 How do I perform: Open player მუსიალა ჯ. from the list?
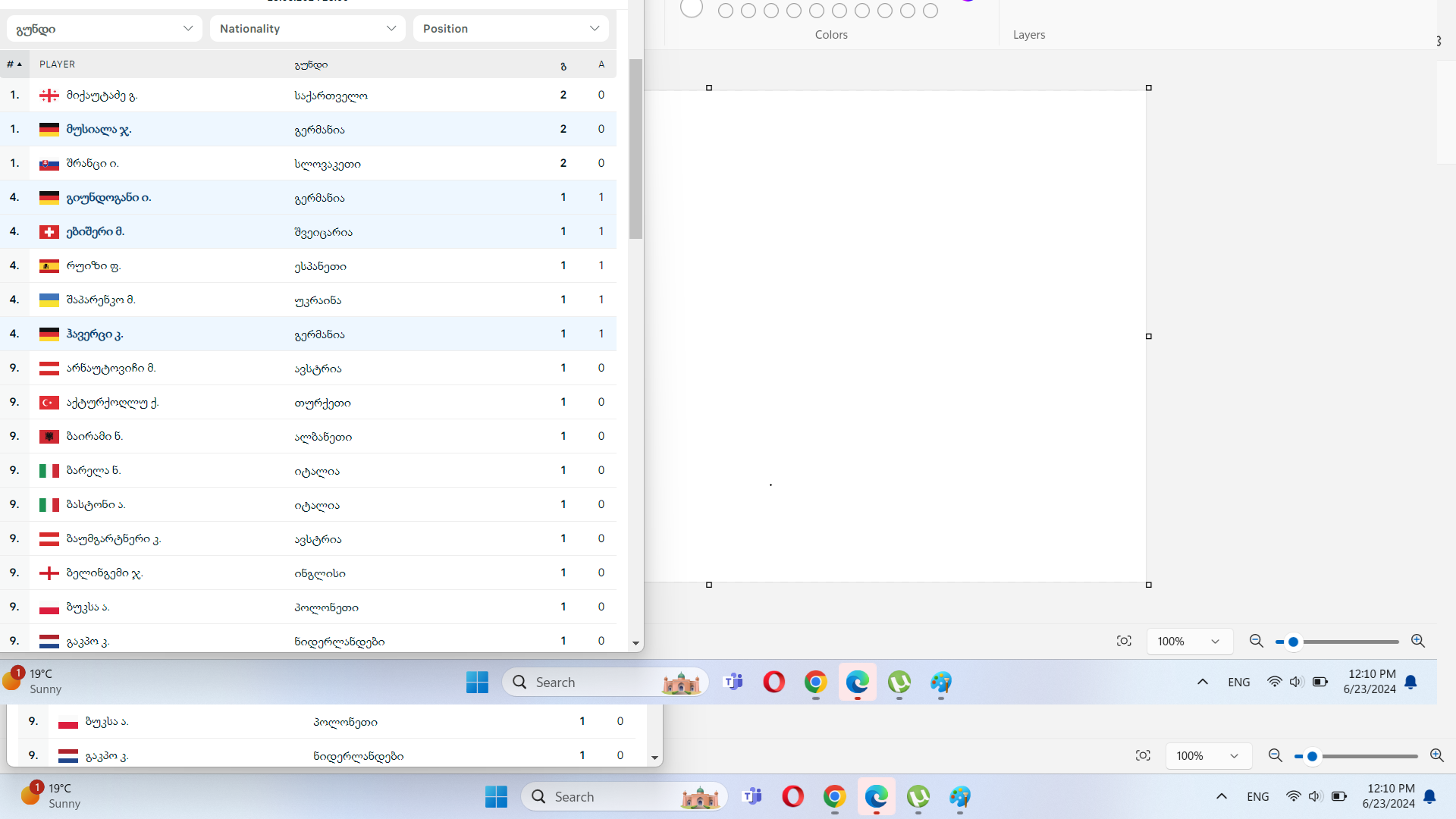[99, 130]
